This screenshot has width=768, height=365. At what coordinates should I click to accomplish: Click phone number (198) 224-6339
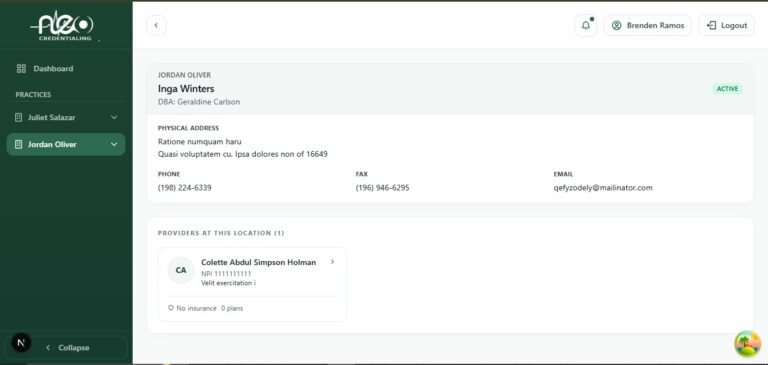pyautogui.click(x=185, y=188)
